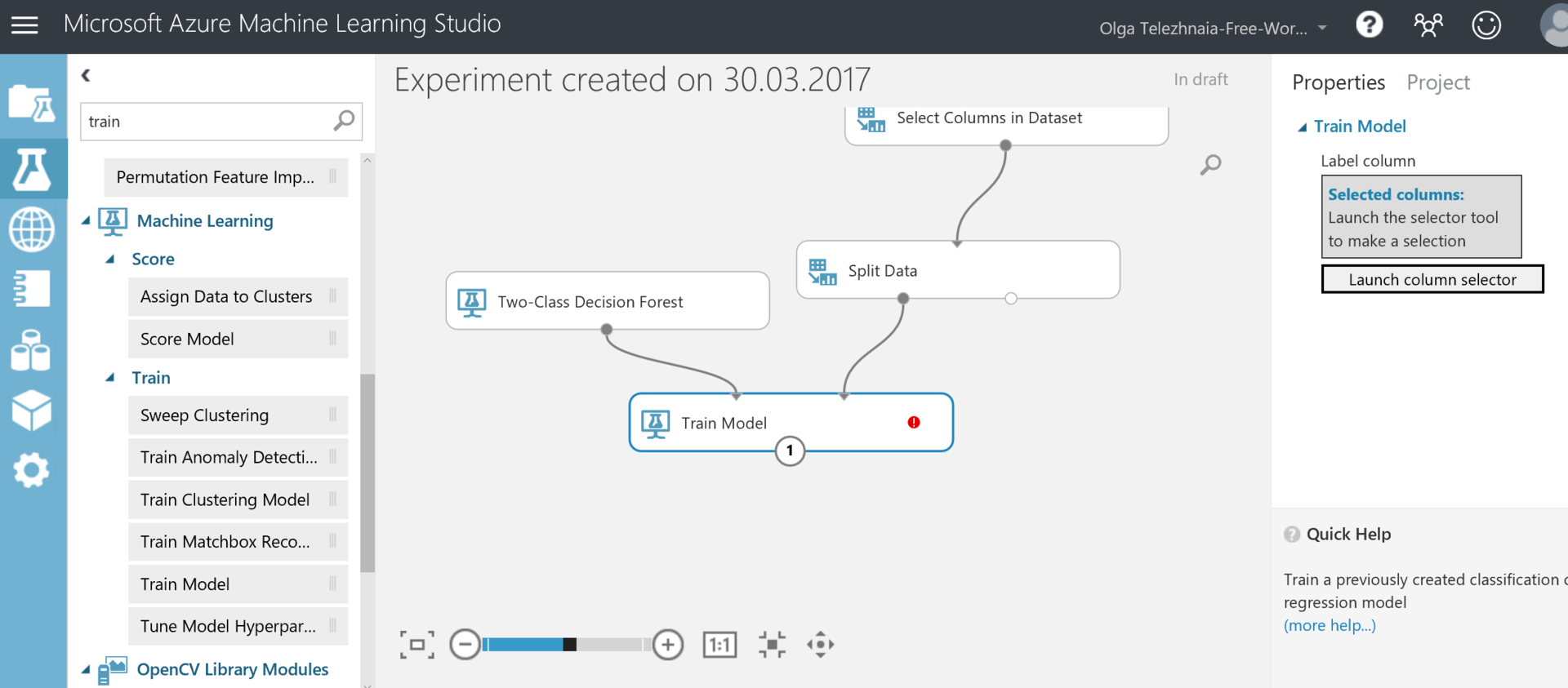The image size is (1568, 688).
Task: Select Tune Model Hyperparameters module
Action: (x=238, y=627)
